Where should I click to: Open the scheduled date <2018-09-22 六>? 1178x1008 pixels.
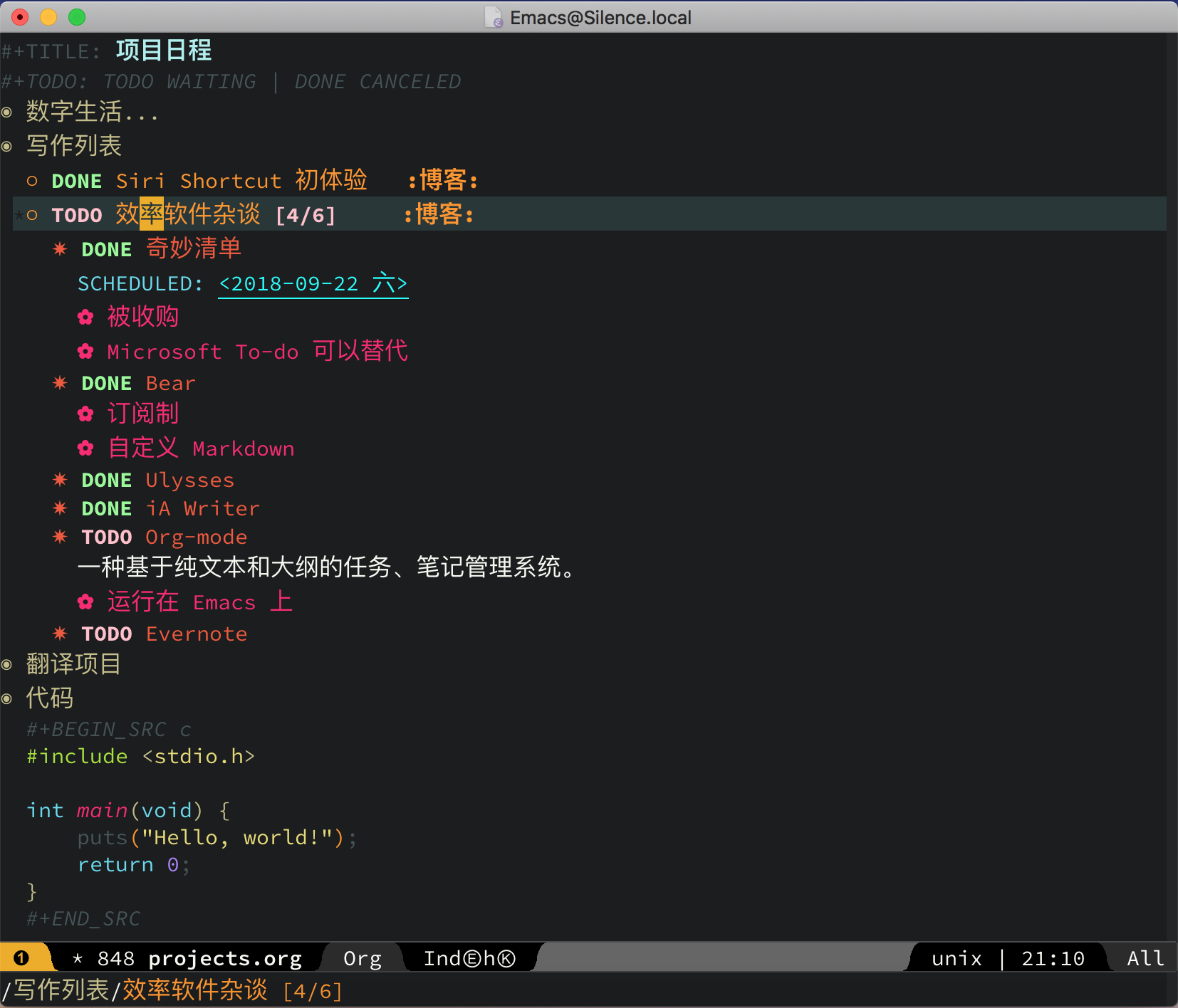pyautogui.click(x=313, y=283)
